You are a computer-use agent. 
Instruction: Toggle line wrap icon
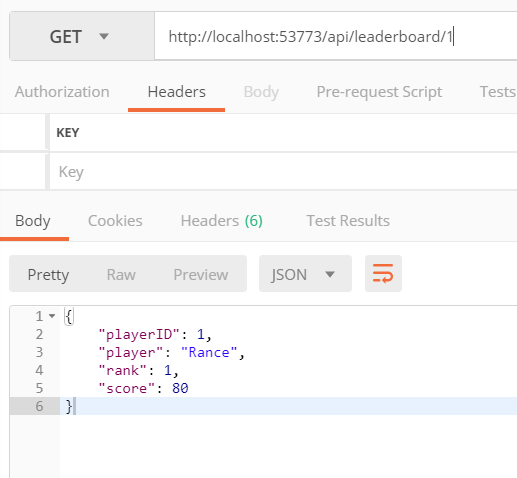point(383,274)
